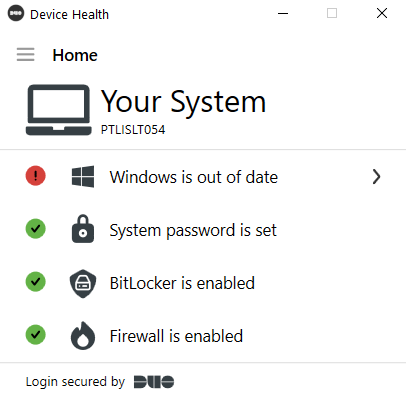Click the 'Your System' heading
406x397 pixels.
click(184, 102)
